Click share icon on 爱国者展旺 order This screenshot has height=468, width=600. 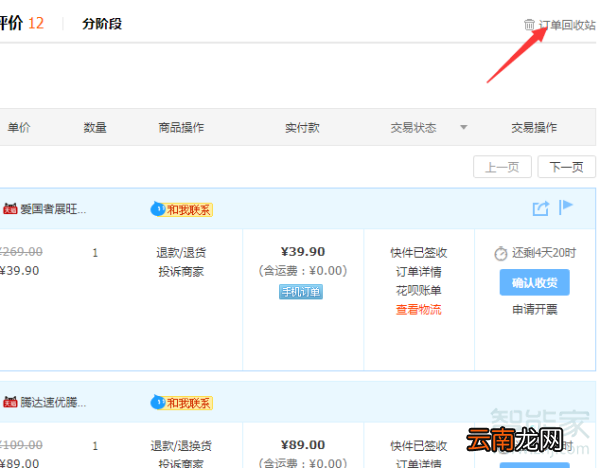point(541,209)
